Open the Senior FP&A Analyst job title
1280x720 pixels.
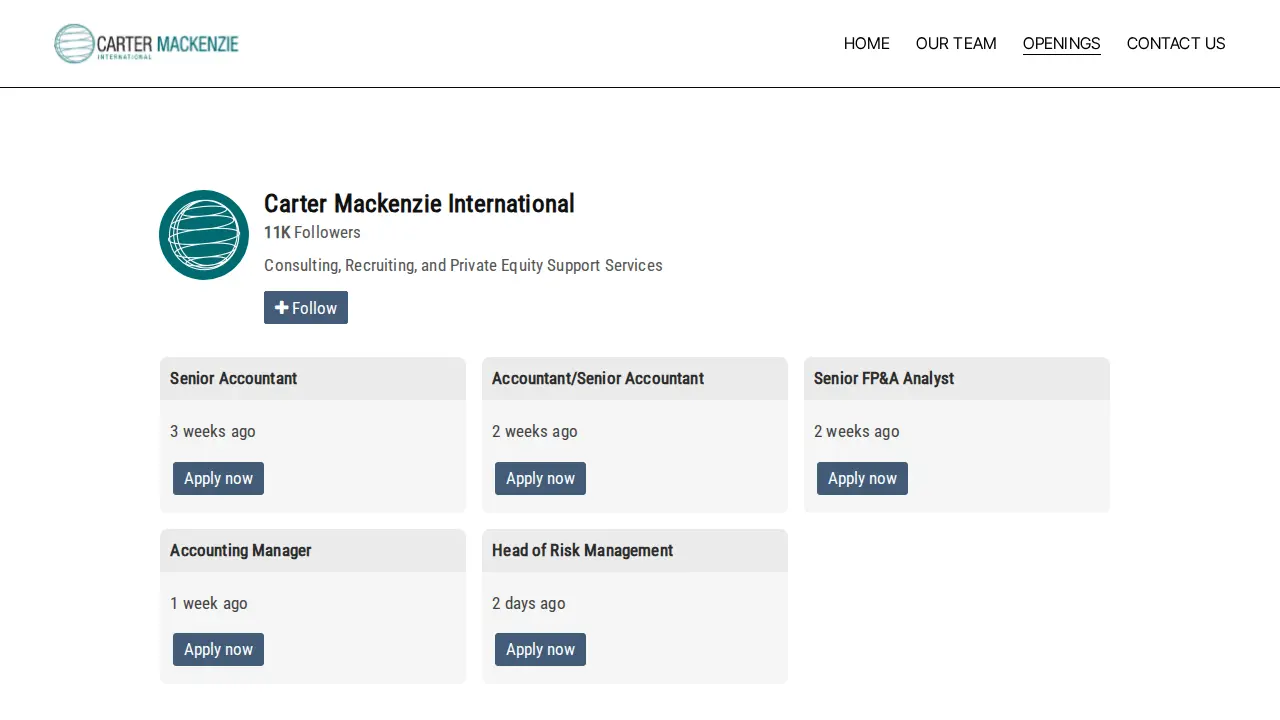tap(884, 378)
